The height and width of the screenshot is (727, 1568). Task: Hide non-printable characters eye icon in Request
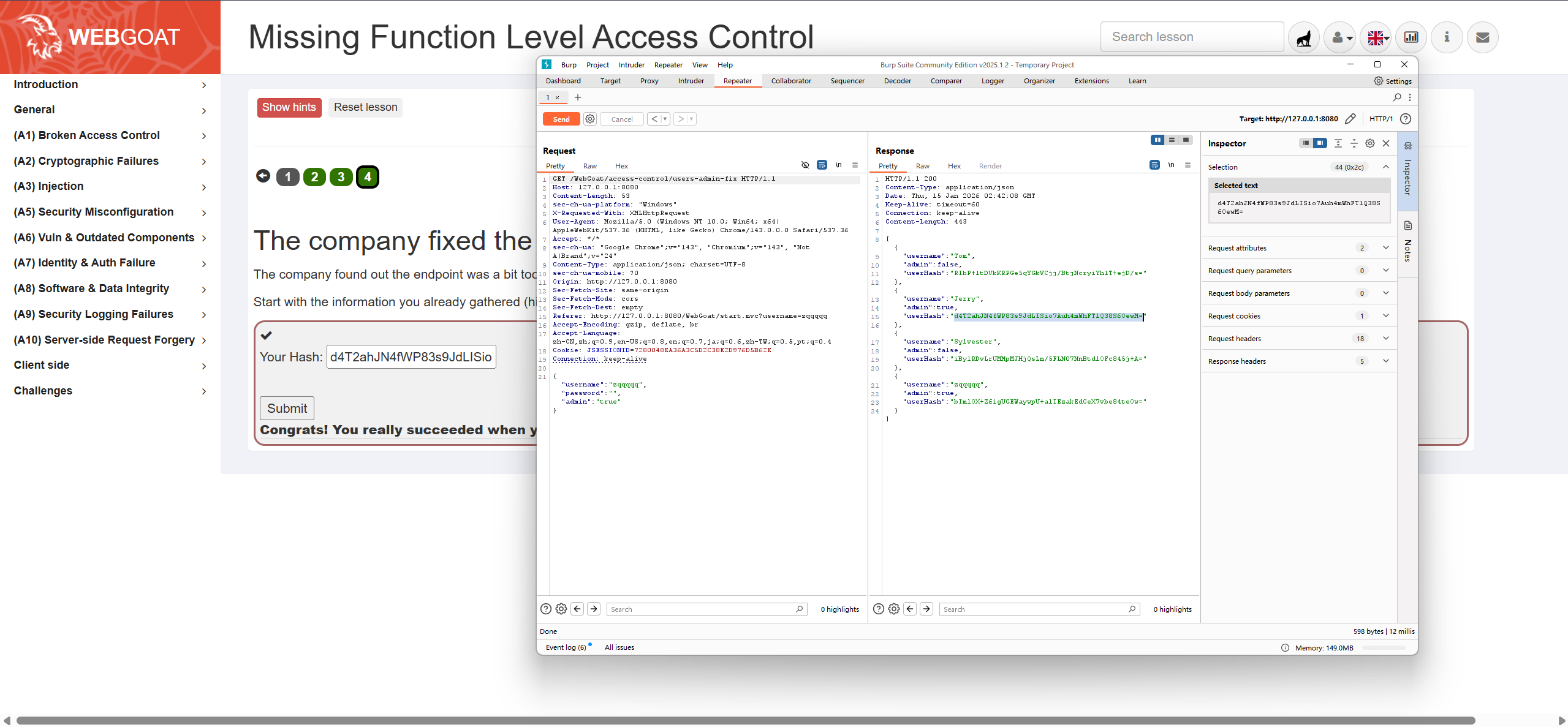805,165
